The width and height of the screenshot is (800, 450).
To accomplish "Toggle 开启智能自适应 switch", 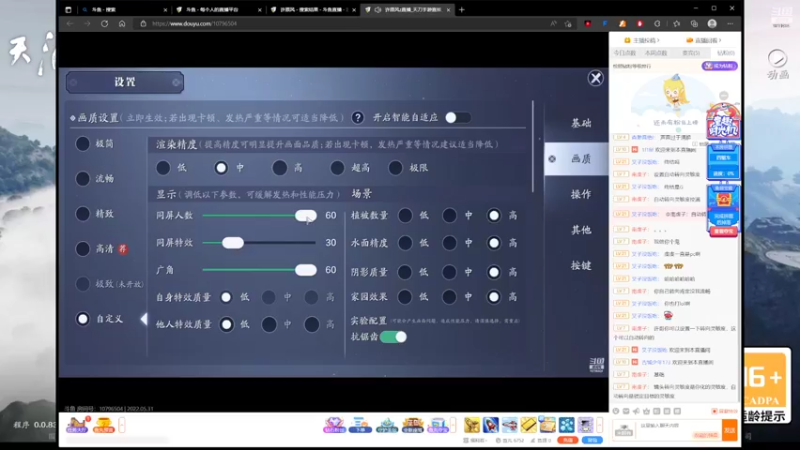I will point(458,117).
